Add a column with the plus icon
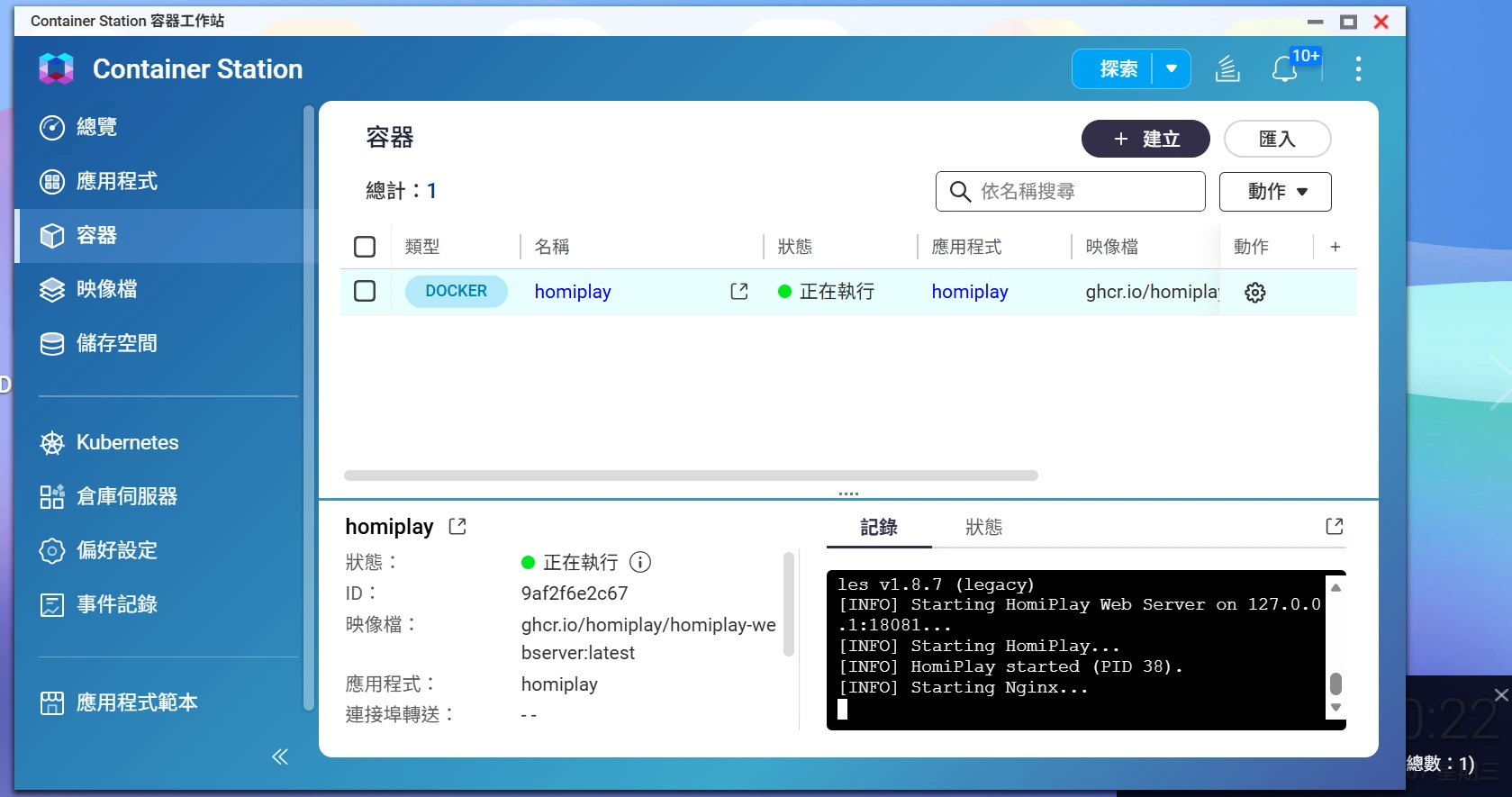This screenshot has height=797, width=1512. (x=1335, y=247)
